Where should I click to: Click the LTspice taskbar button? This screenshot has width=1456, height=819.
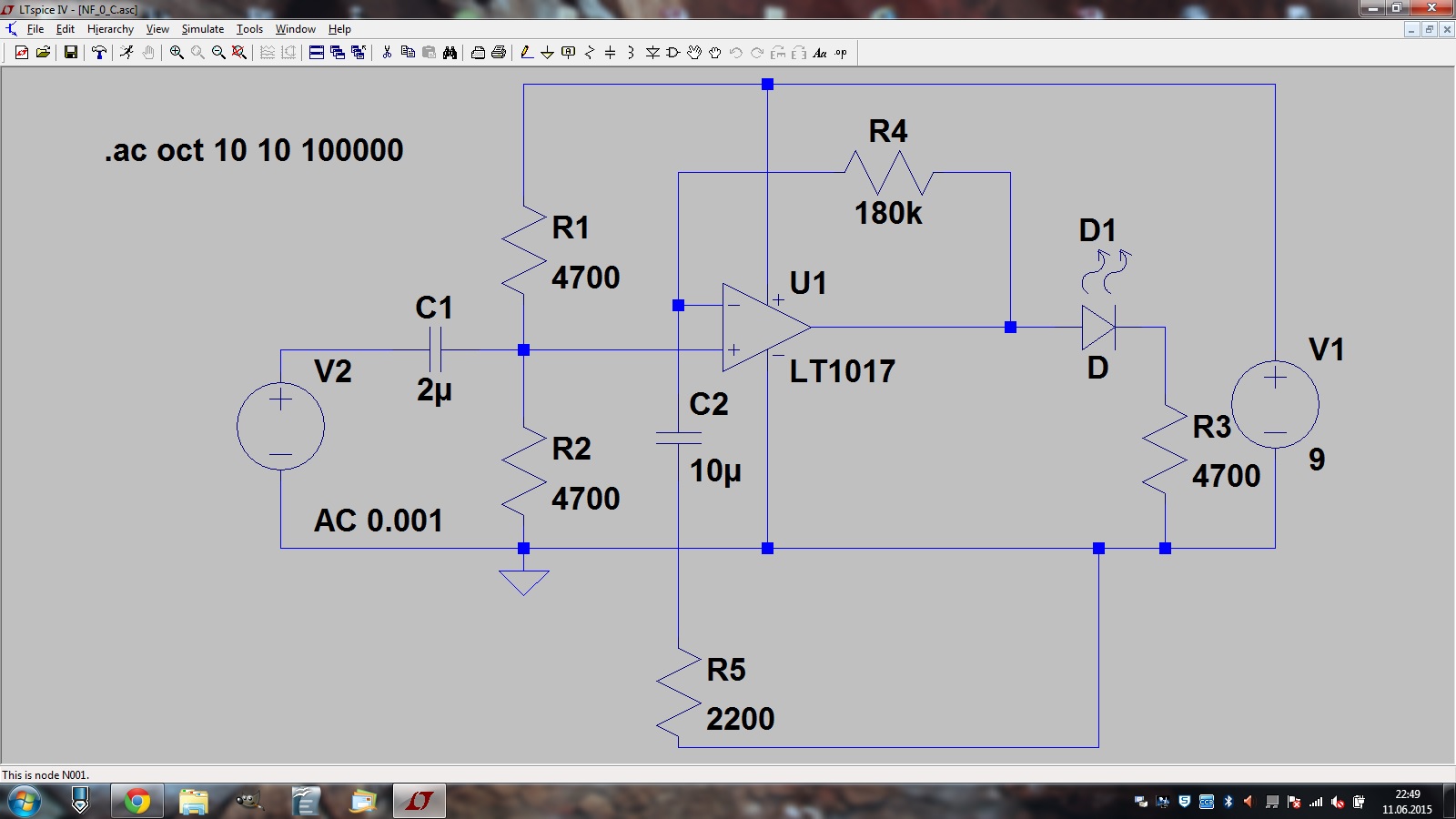coord(419,802)
